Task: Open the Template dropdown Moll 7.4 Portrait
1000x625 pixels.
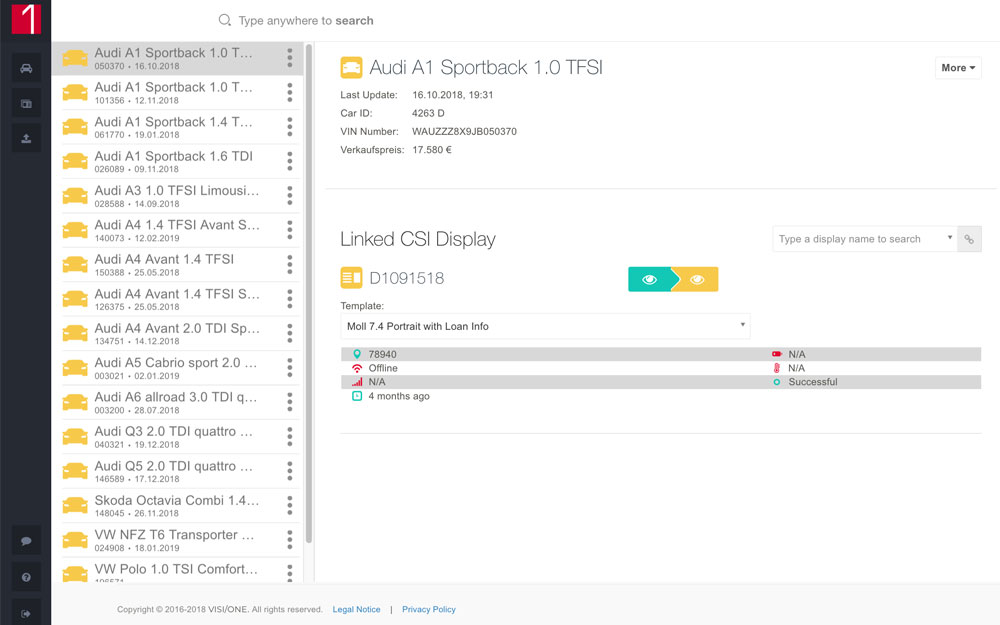Action: click(545, 326)
